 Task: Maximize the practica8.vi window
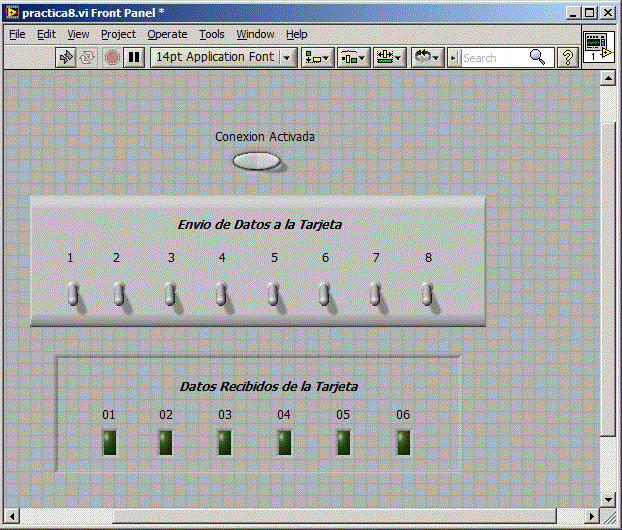point(590,13)
